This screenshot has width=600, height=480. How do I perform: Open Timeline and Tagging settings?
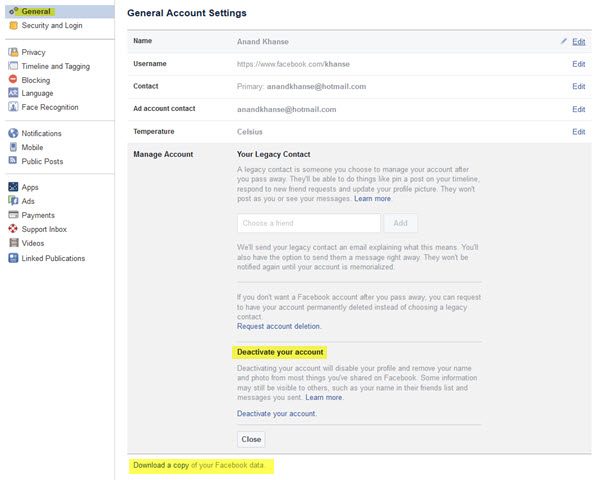tap(56, 66)
